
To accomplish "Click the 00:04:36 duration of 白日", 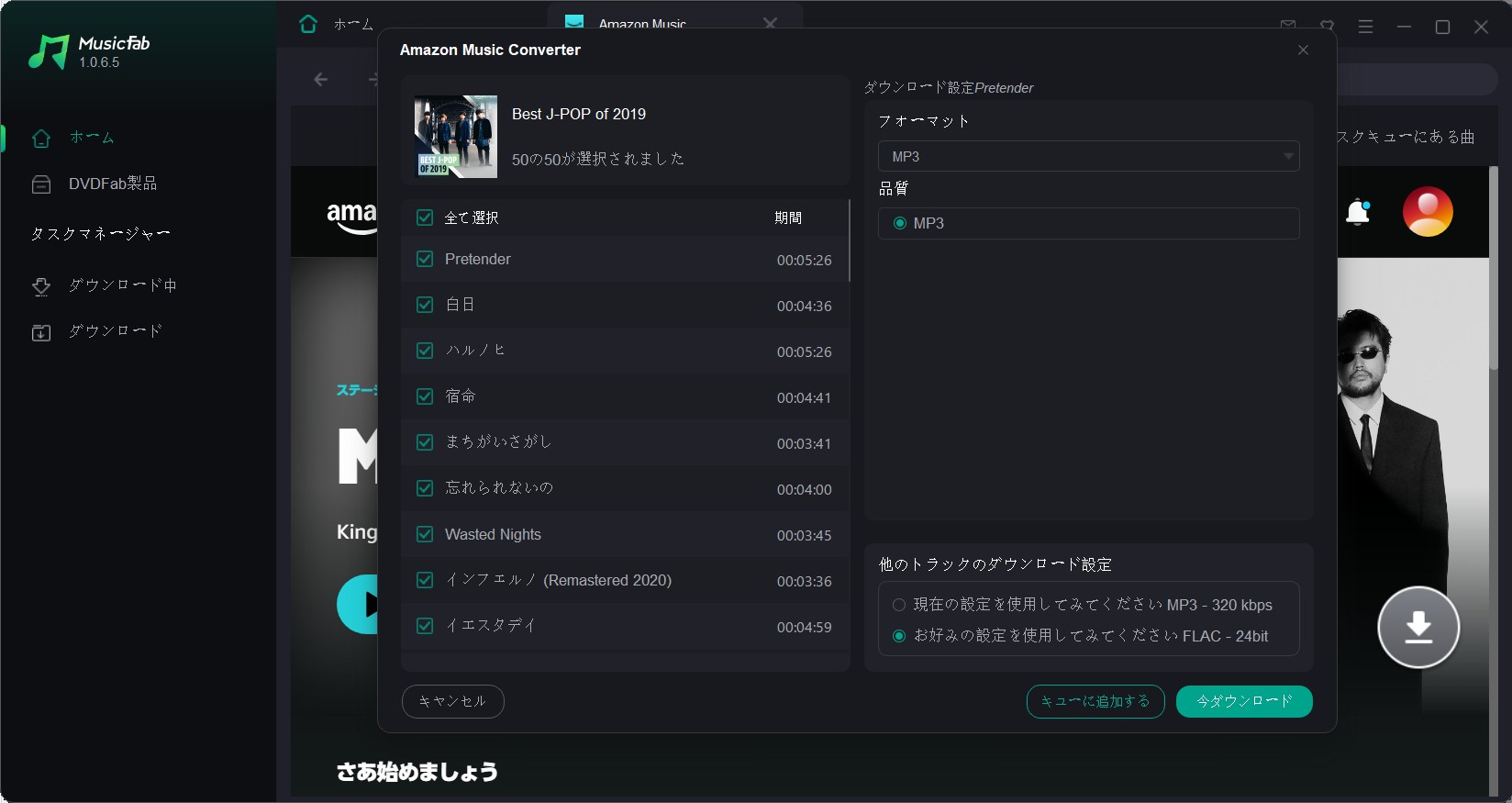I will [805, 306].
